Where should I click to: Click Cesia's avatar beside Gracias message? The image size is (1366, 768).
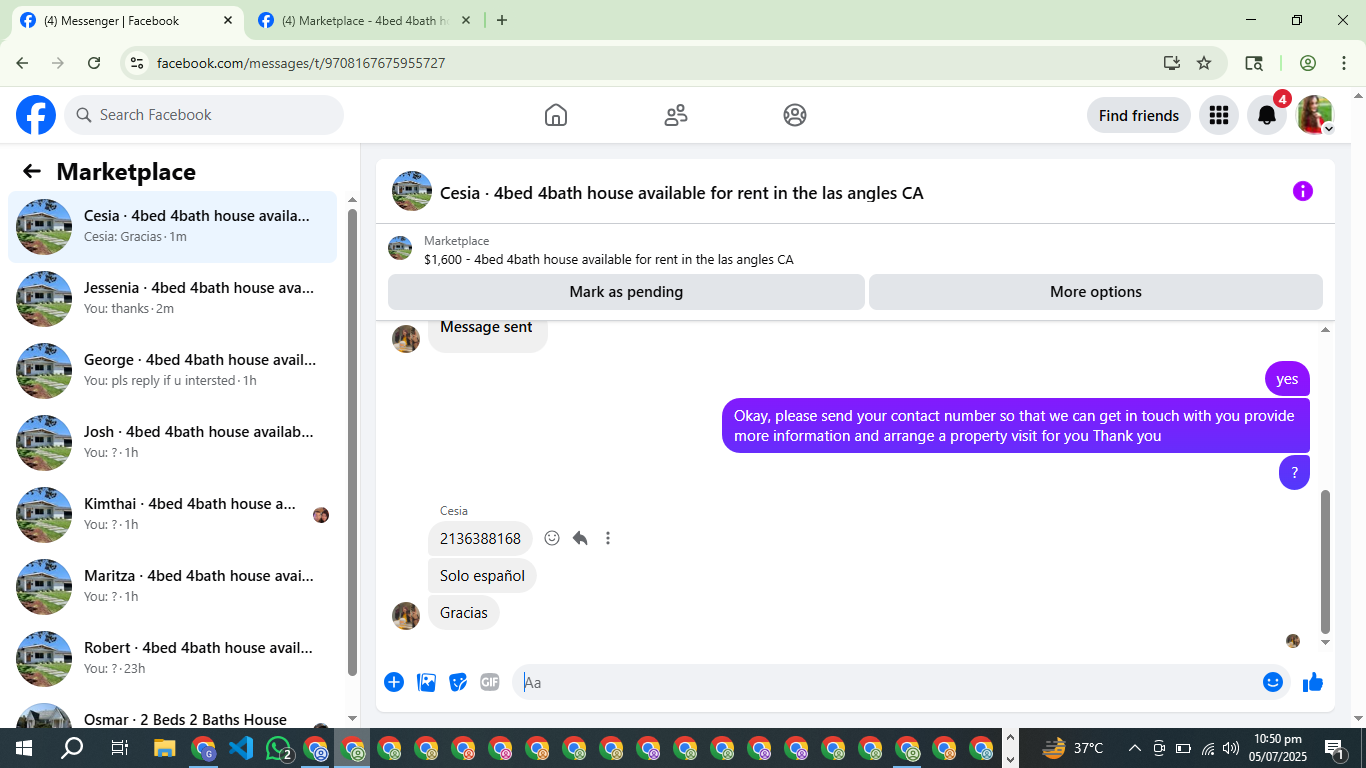click(x=405, y=616)
